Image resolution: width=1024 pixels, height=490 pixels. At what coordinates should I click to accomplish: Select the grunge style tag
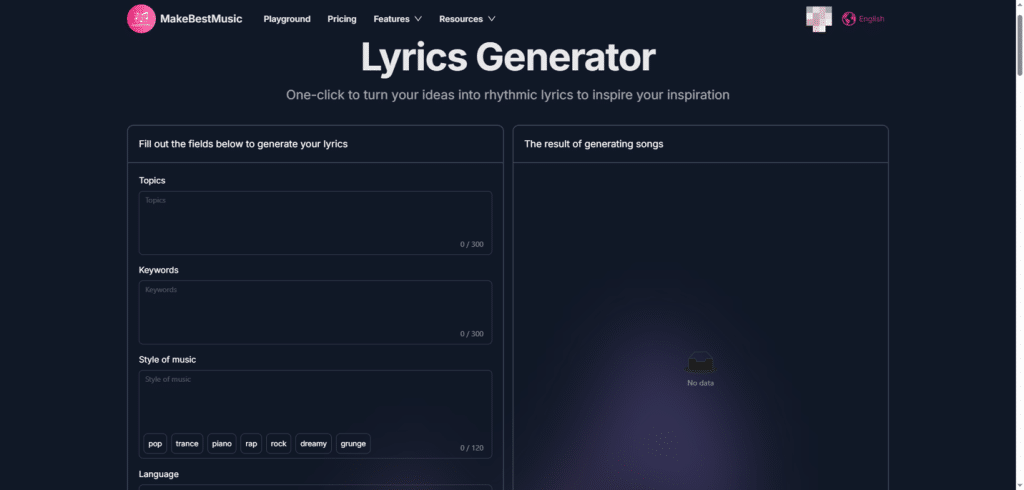[x=353, y=444]
